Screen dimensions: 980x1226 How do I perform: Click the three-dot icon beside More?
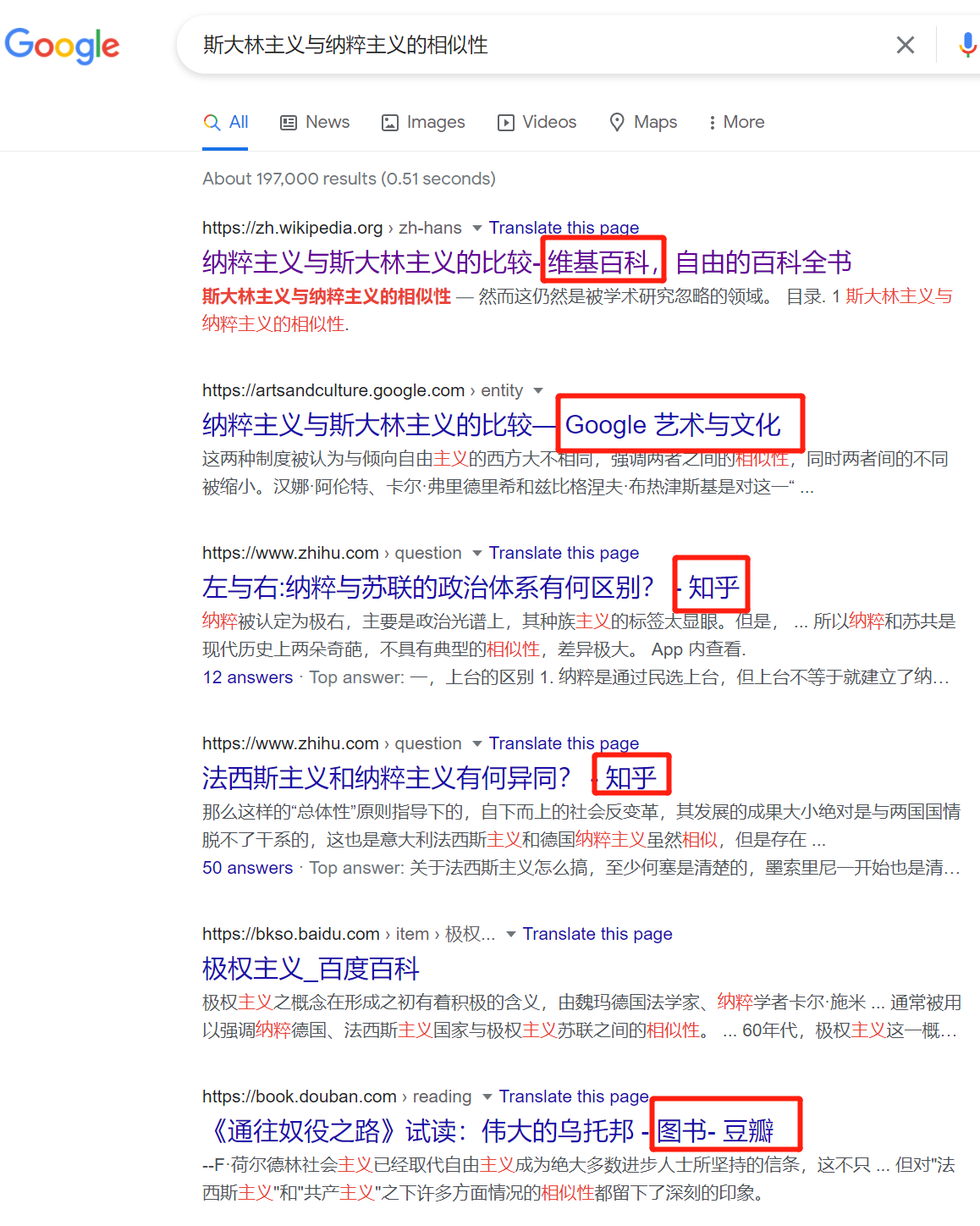[x=713, y=123]
